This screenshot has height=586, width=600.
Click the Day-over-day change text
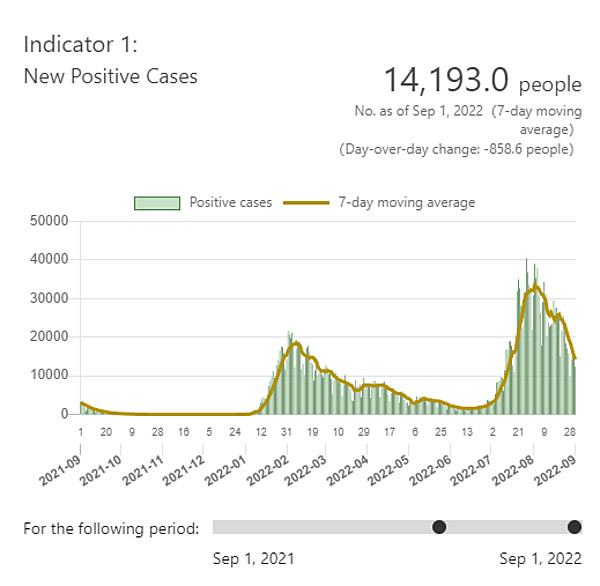click(457, 149)
